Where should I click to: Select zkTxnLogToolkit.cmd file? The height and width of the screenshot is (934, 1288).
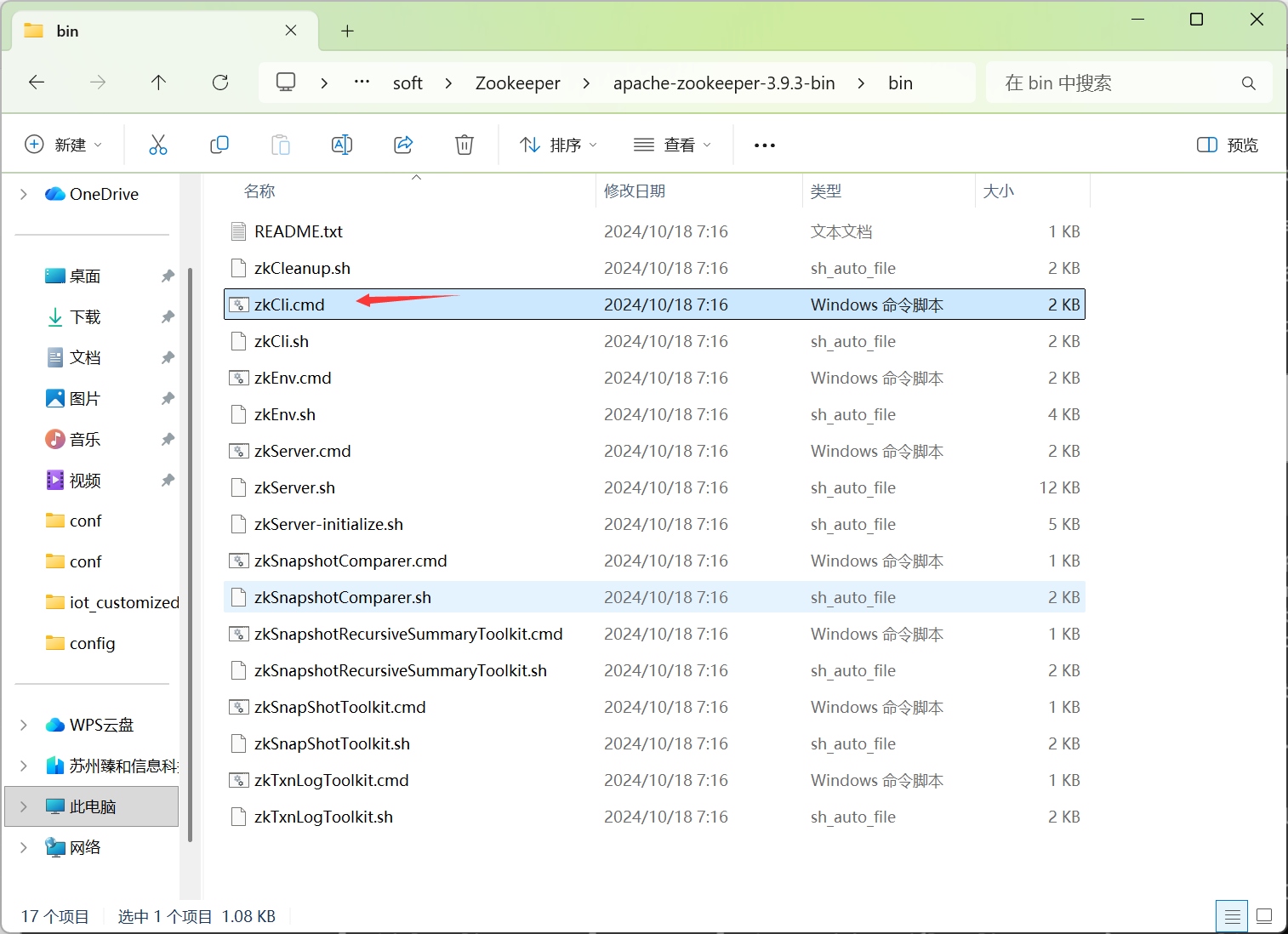[654, 780]
